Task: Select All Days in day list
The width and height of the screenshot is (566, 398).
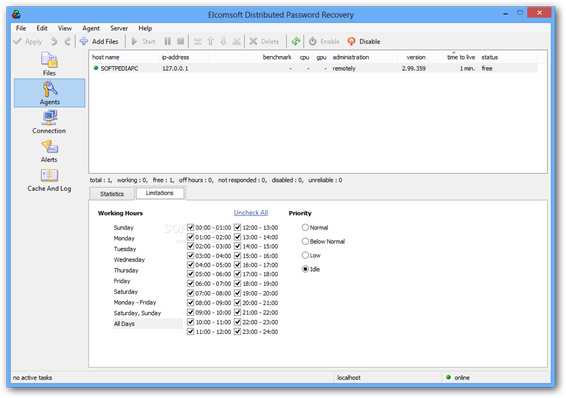Action: 148,324
